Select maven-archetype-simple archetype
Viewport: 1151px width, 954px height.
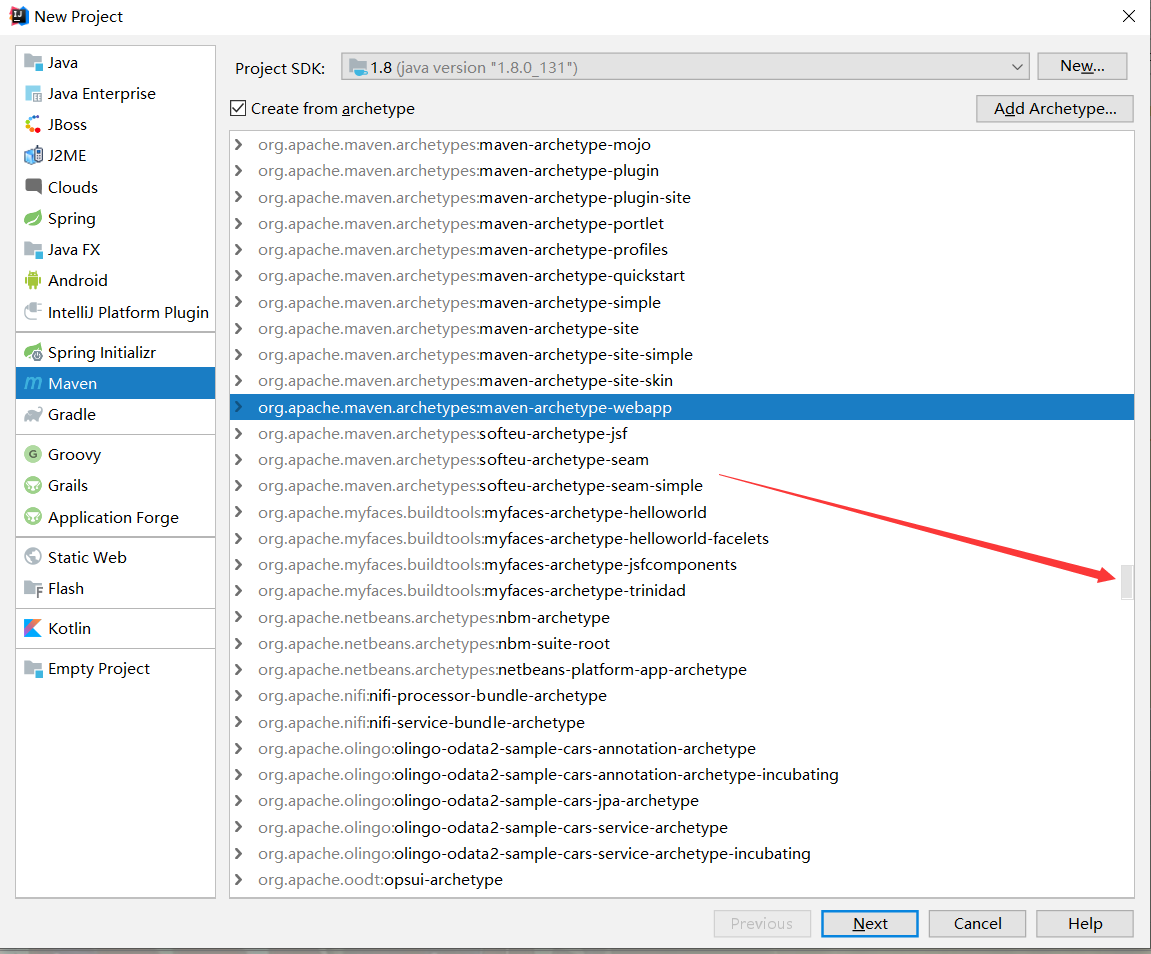point(682,302)
